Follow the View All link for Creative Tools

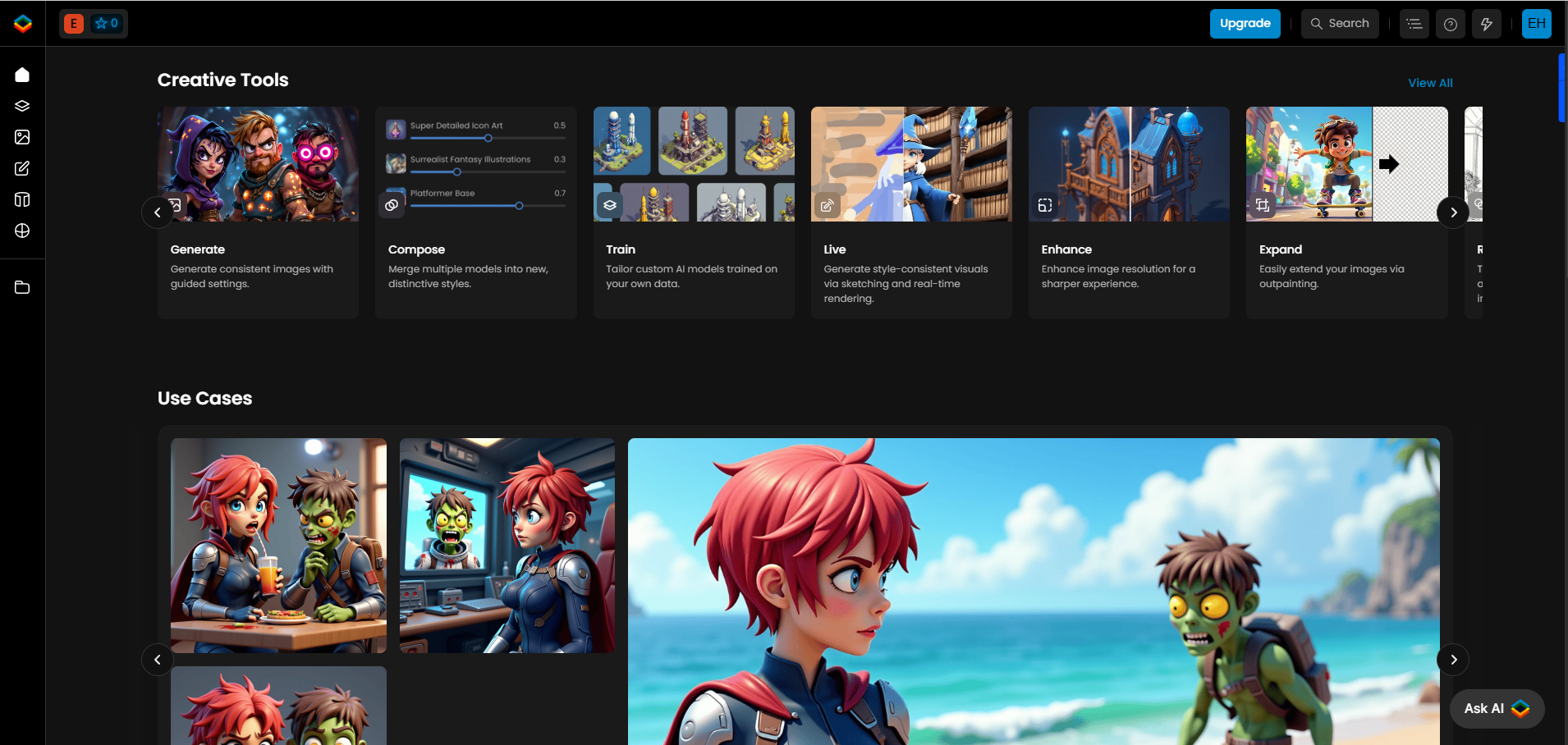(x=1430, y=83)
